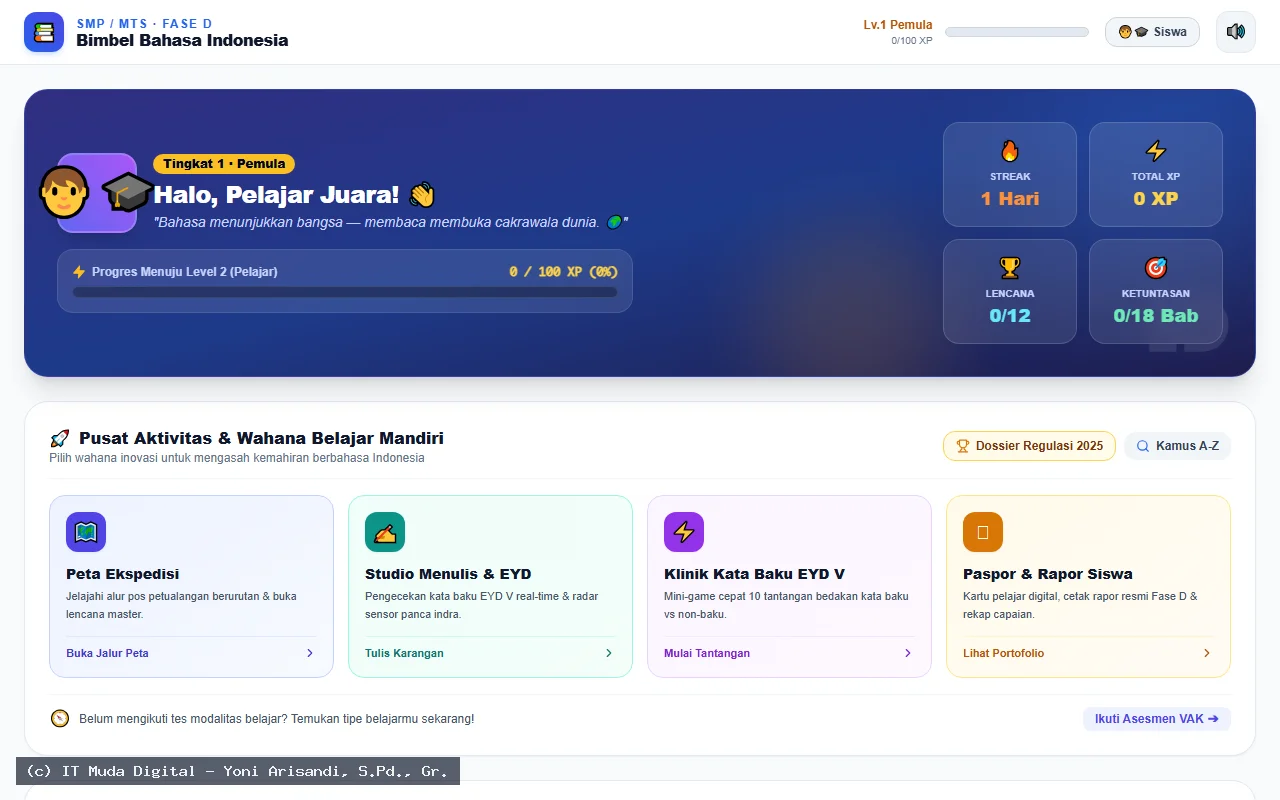Follow the Tulis Karangan link
1280x800 pixels.
[404, 653]
